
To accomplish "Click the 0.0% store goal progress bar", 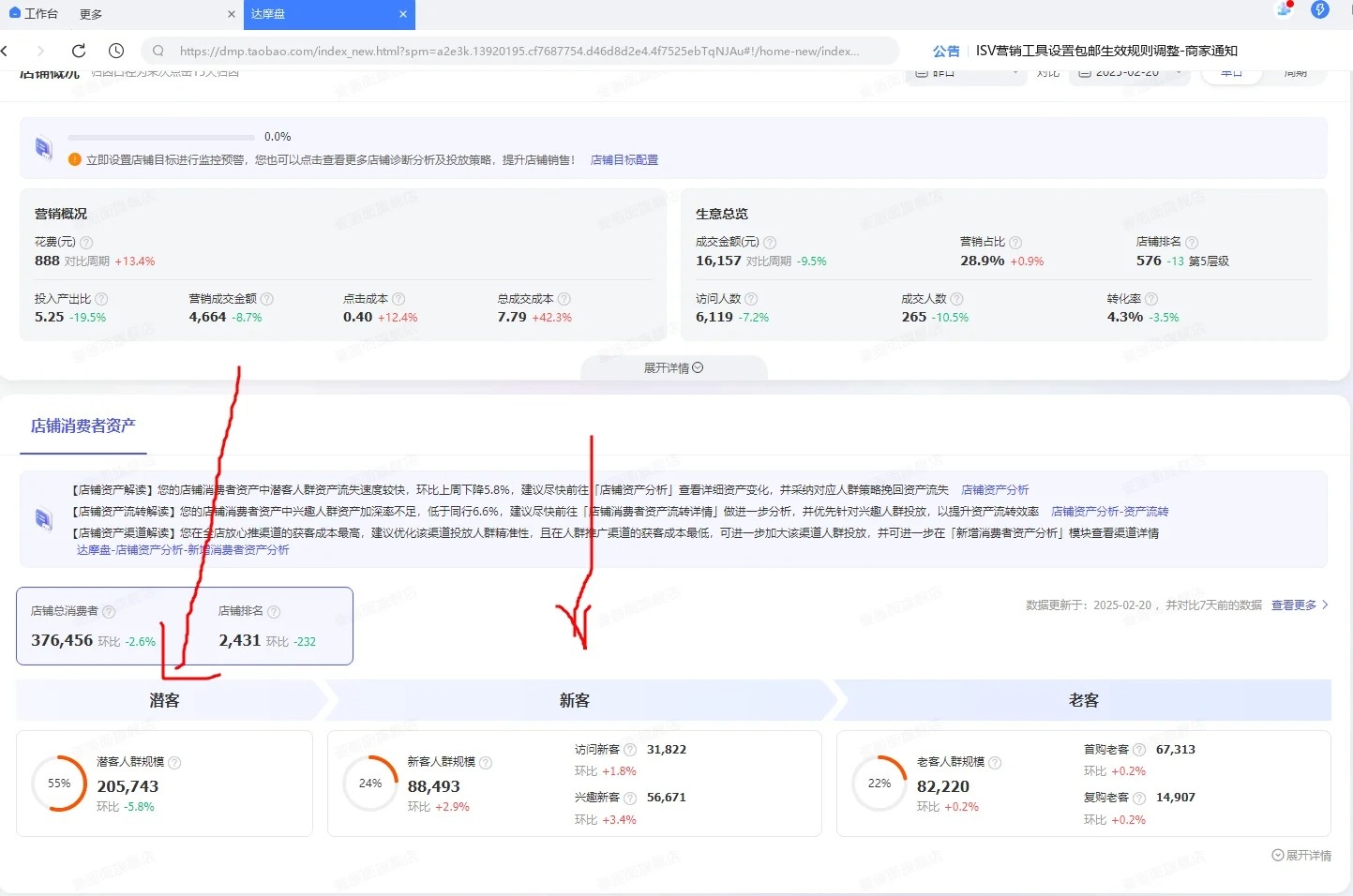I will [161, 137].
